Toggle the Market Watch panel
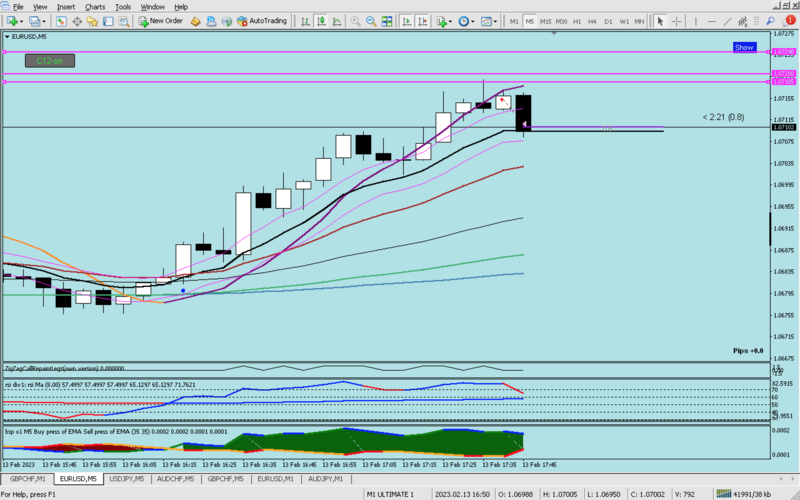The image size is (800, 500). click(61, 21)
